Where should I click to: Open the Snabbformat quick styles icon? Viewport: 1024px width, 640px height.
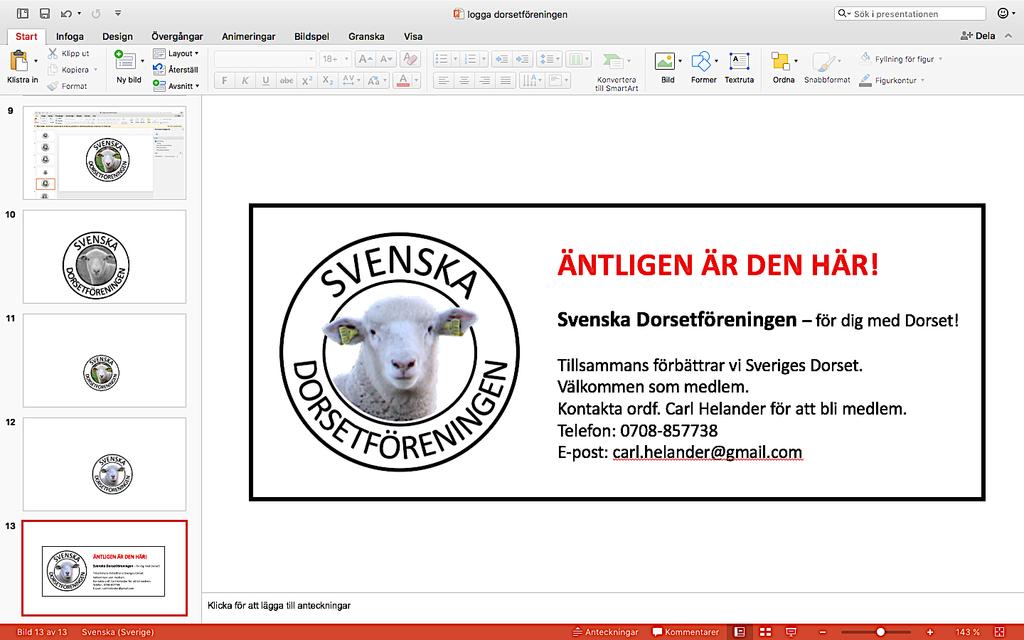tap(824, 63)
